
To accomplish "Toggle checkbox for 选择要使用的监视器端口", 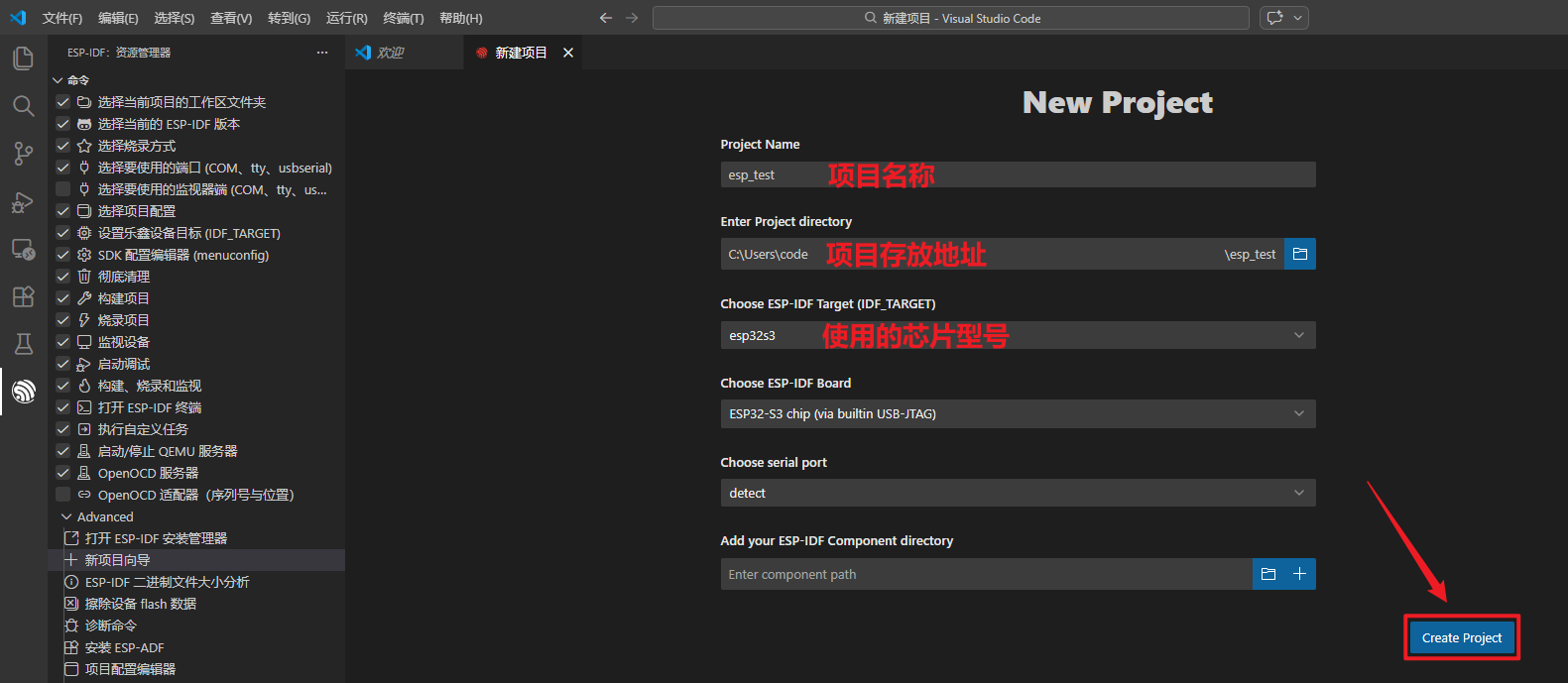I will [x=62, y=189].
